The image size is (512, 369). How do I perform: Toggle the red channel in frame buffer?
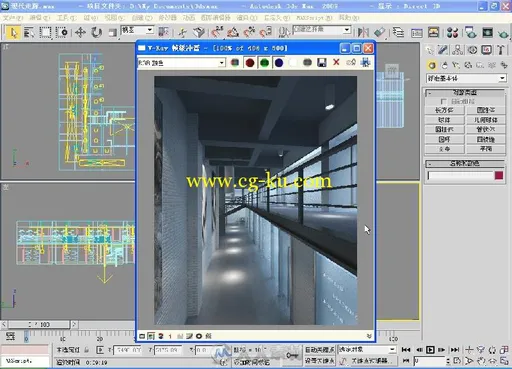pyautogui.click(x=250, y=62)
